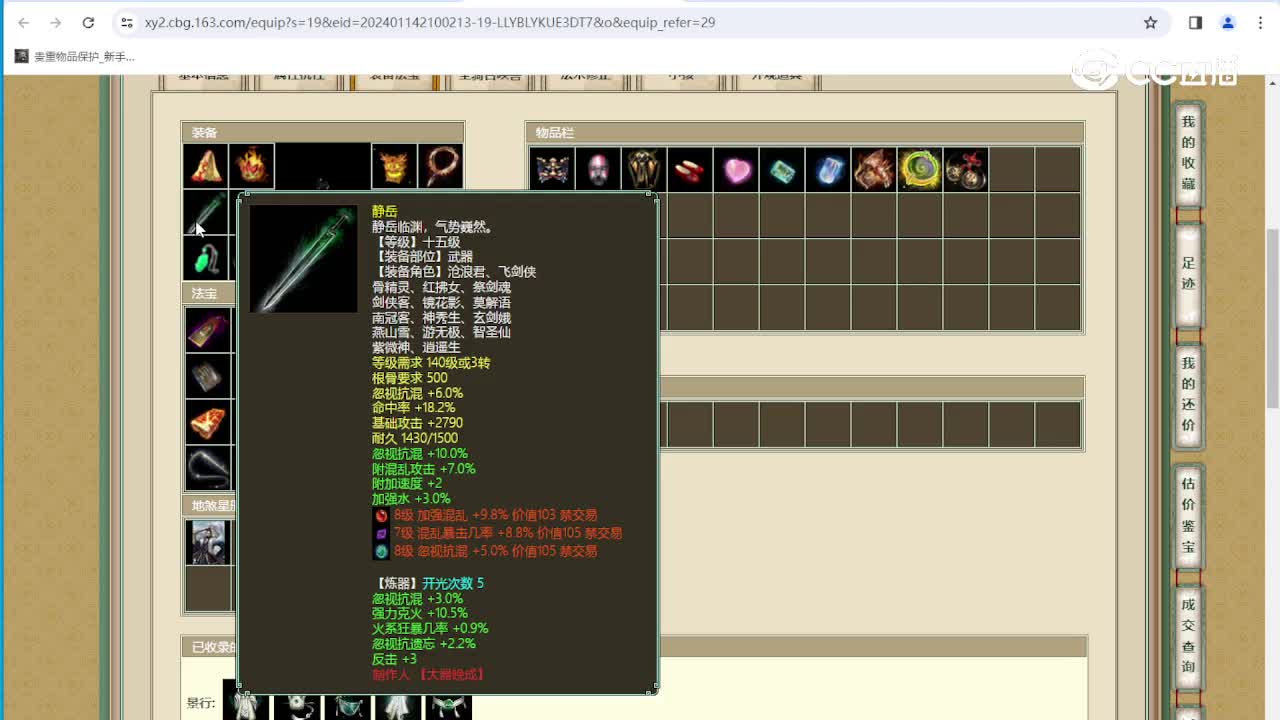Click the golden armor inventory item
The image size is (1280, 720).
tap(644, 170)
